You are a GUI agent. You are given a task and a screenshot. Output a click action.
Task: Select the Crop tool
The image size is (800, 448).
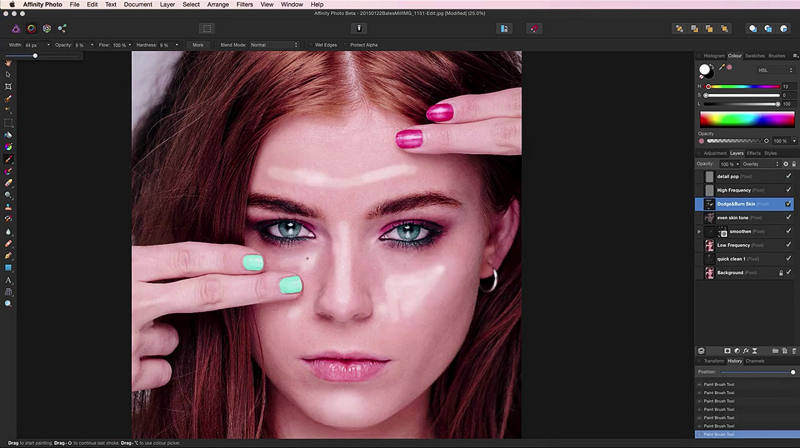(8, 87)
